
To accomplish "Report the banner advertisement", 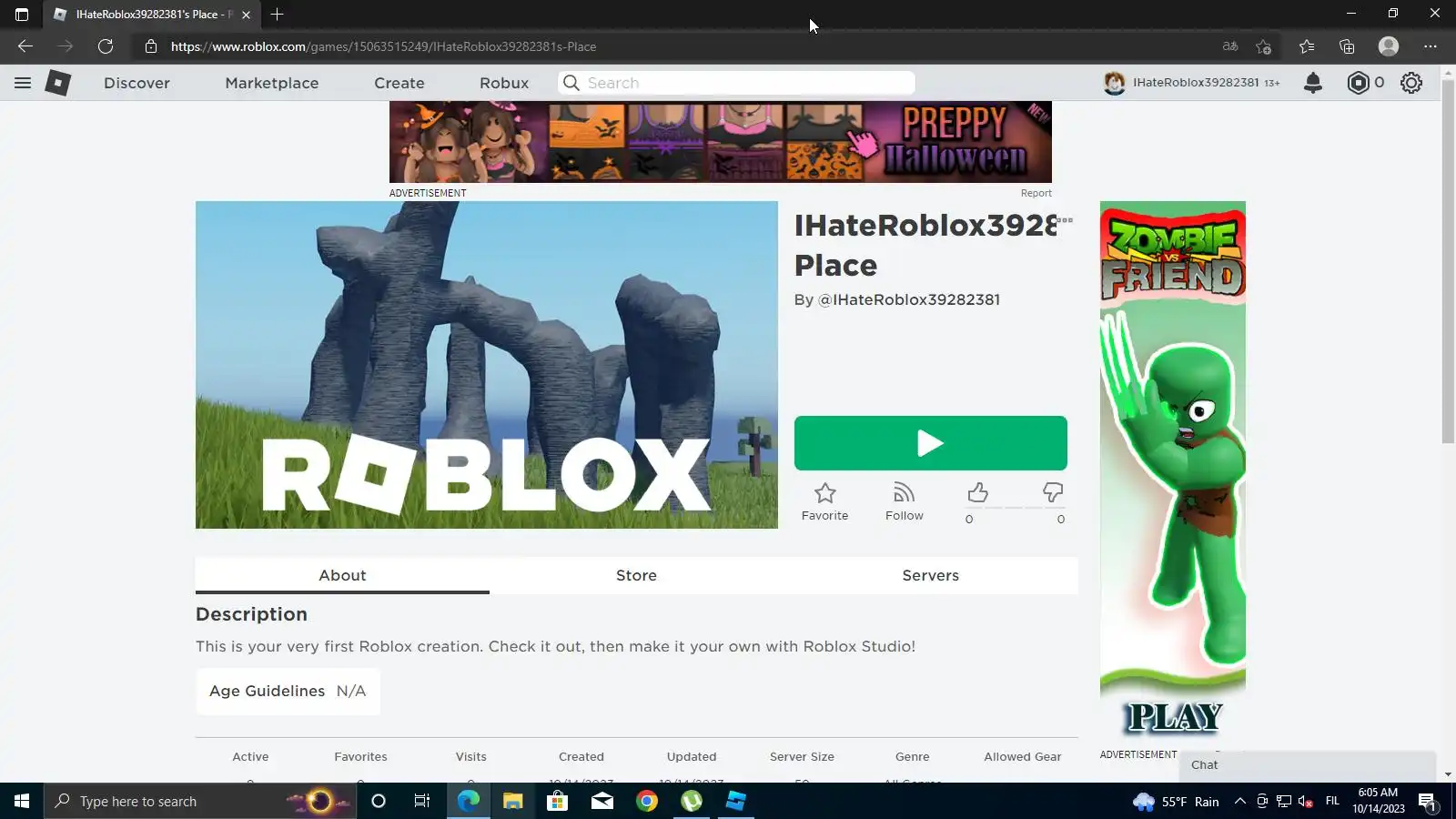I will coord(1036,193).
